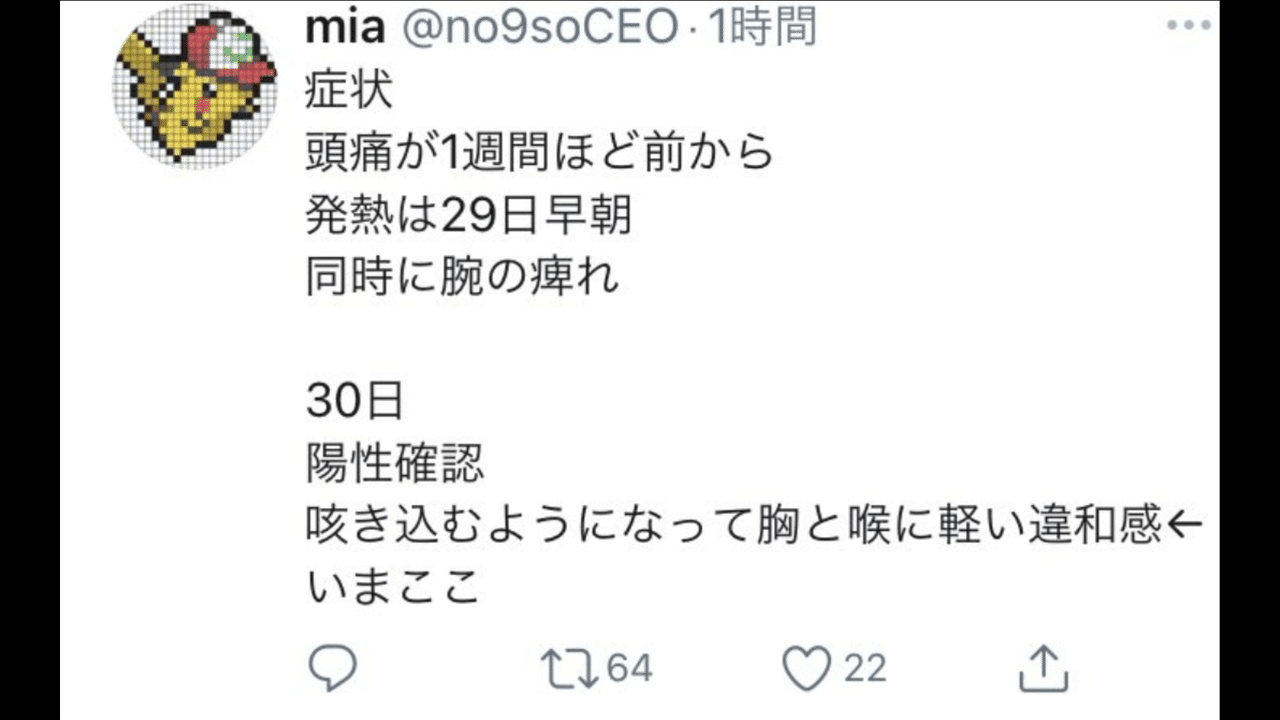Image resolution: width=1280 pixels, height=720 pixels.
Task: View the 64 retweets count
Action: pos(629,668)
